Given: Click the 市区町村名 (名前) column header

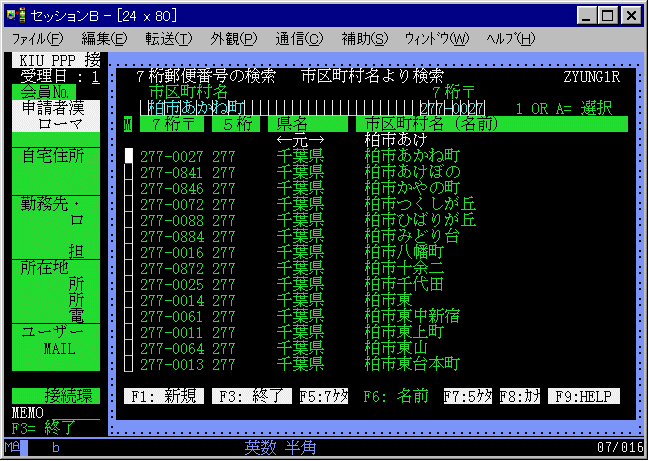Looking at the screenshot, I should [x=492, y=124].
